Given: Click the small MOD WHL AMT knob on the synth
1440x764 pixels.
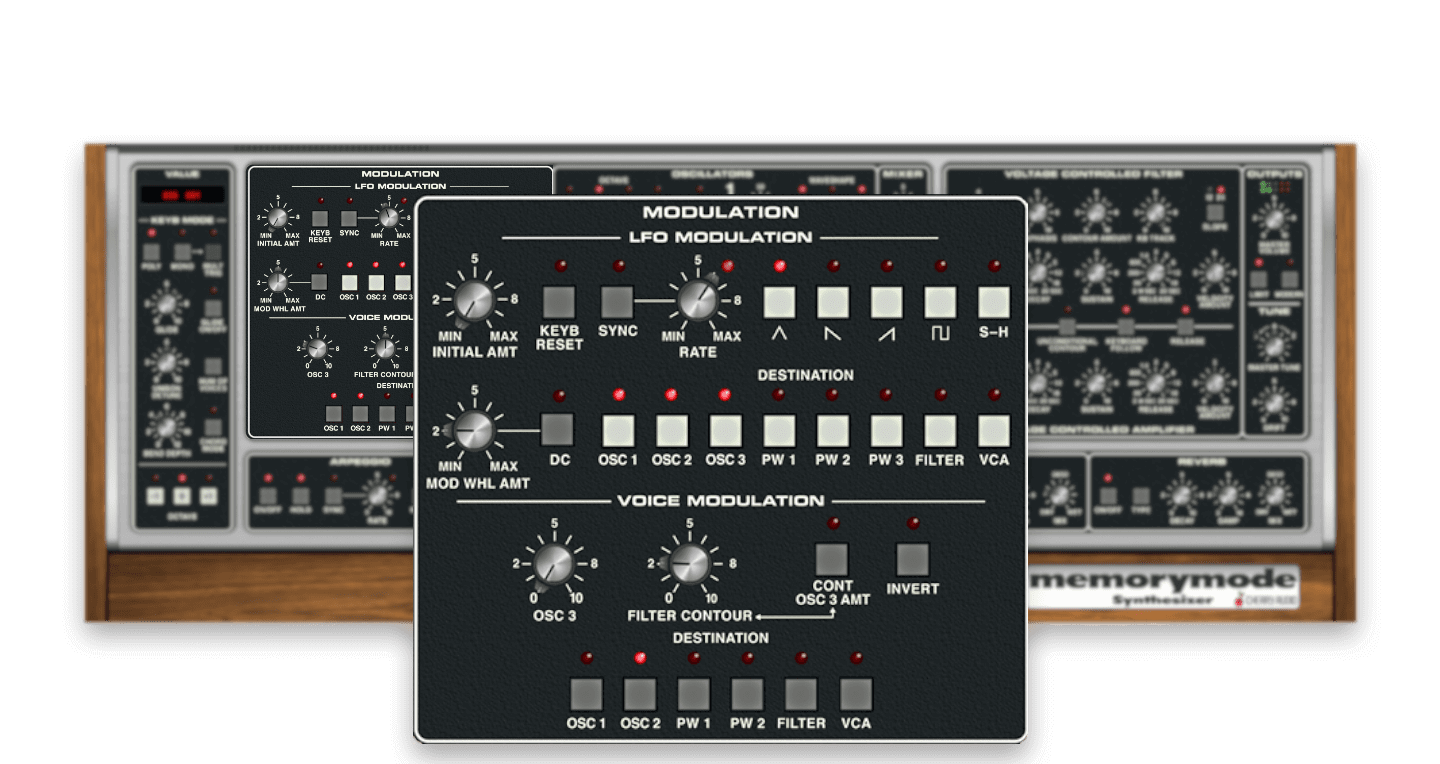Looking at the screenshot, I should point(277,282).
